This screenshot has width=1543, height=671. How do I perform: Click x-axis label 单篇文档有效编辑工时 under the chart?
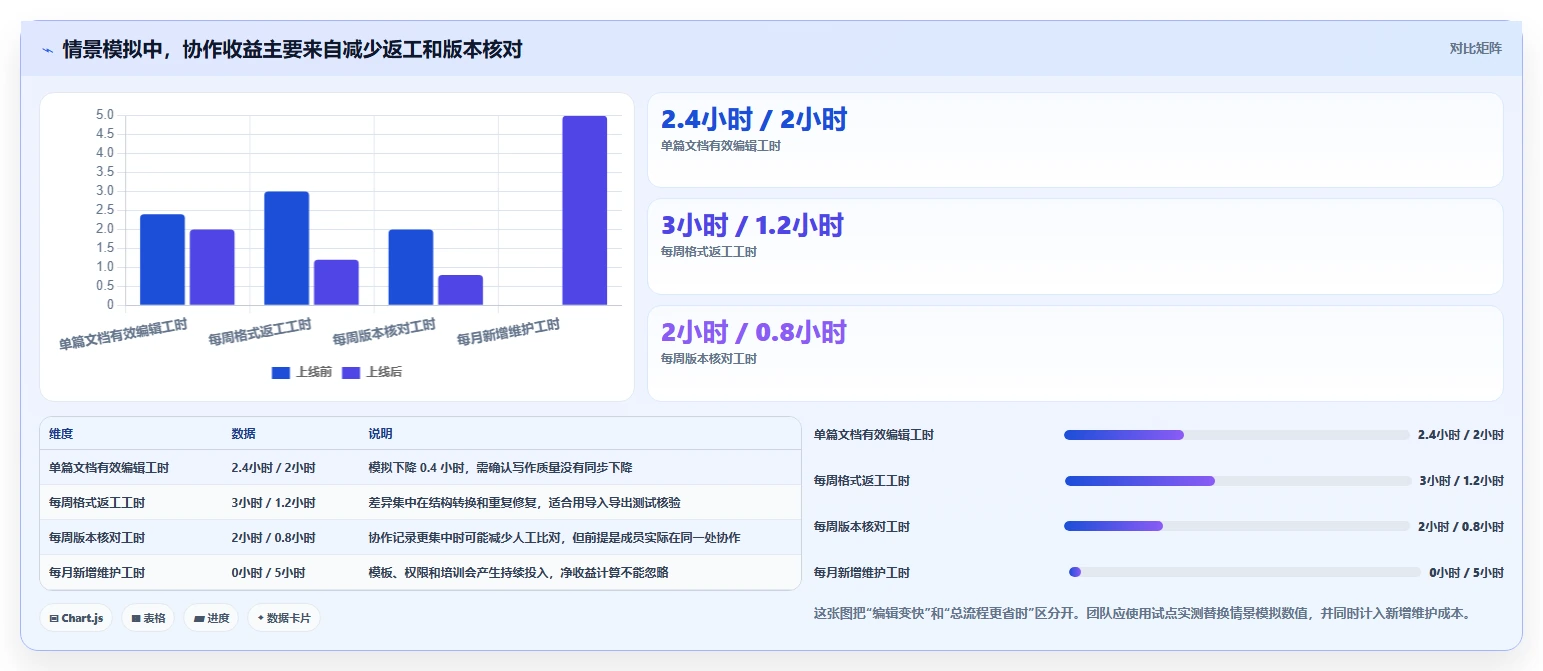[x=123, y=334]
